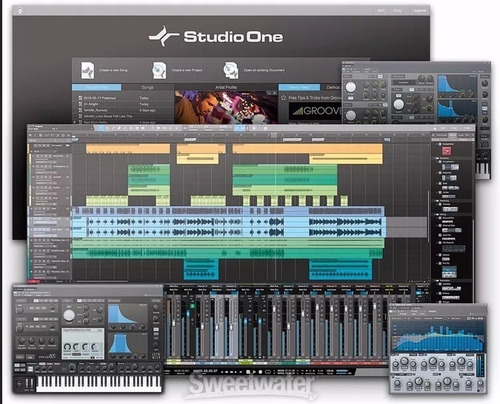
Task: Select the first teal event near arrangement bottom
Action: tap(201, 269)
